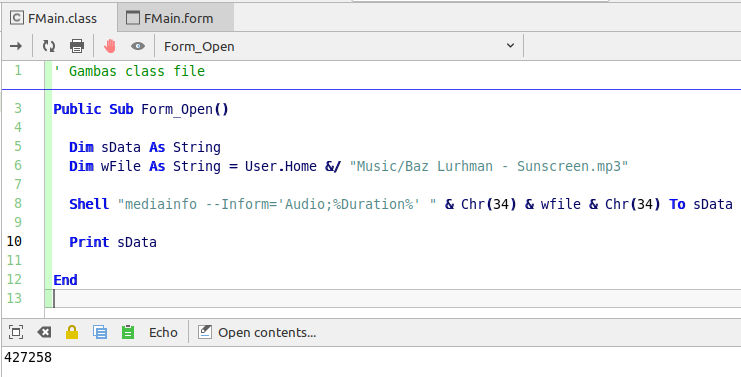The width and height of the screenshot is (741, 377).
Task: Click the mediainfo command string
Action: click(277, 205)
